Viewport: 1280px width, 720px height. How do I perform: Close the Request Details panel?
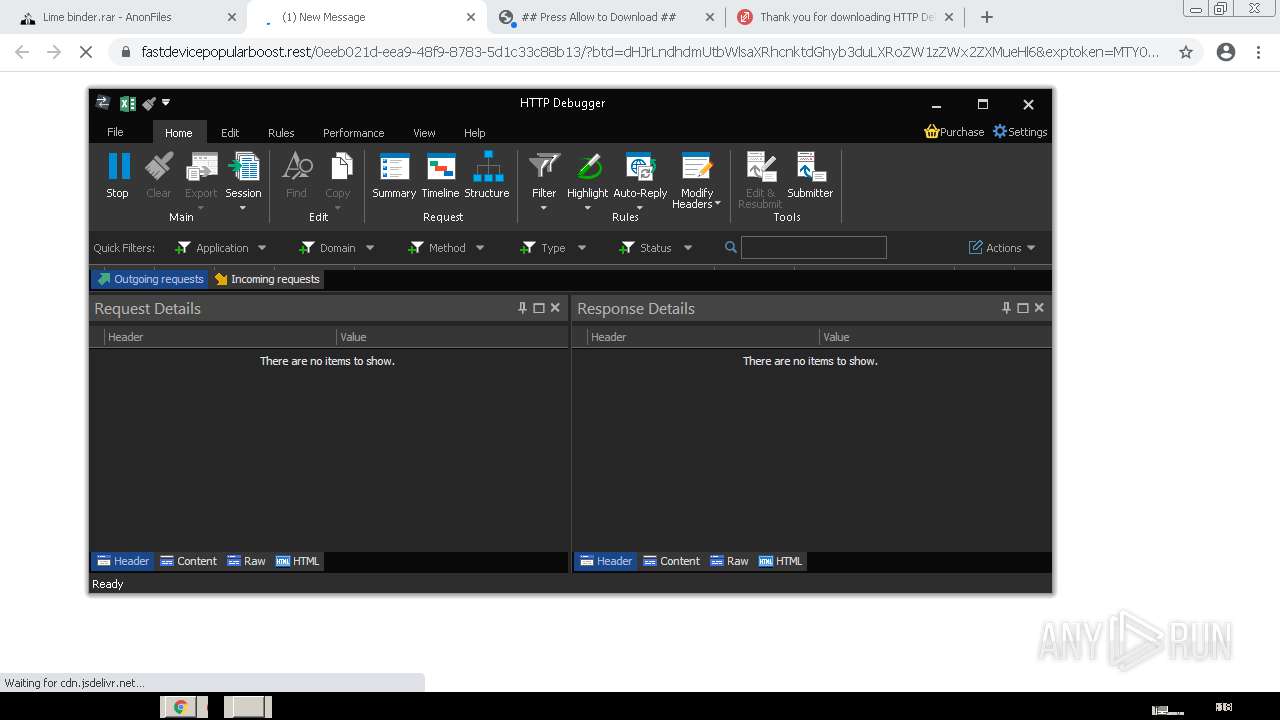pyautogui.click(x=555, y=308)
